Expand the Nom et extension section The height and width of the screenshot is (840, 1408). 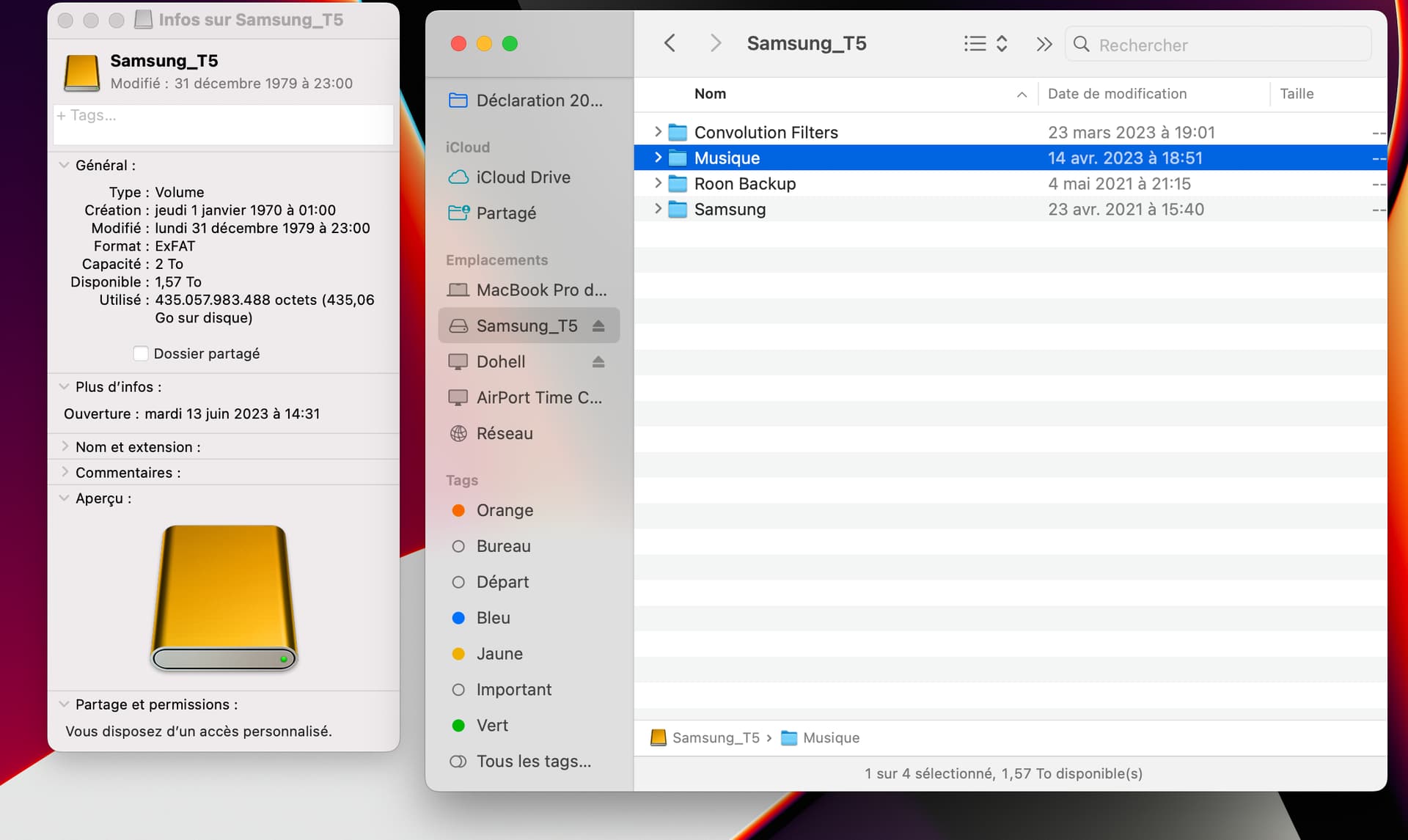click(x=65, y=446)
